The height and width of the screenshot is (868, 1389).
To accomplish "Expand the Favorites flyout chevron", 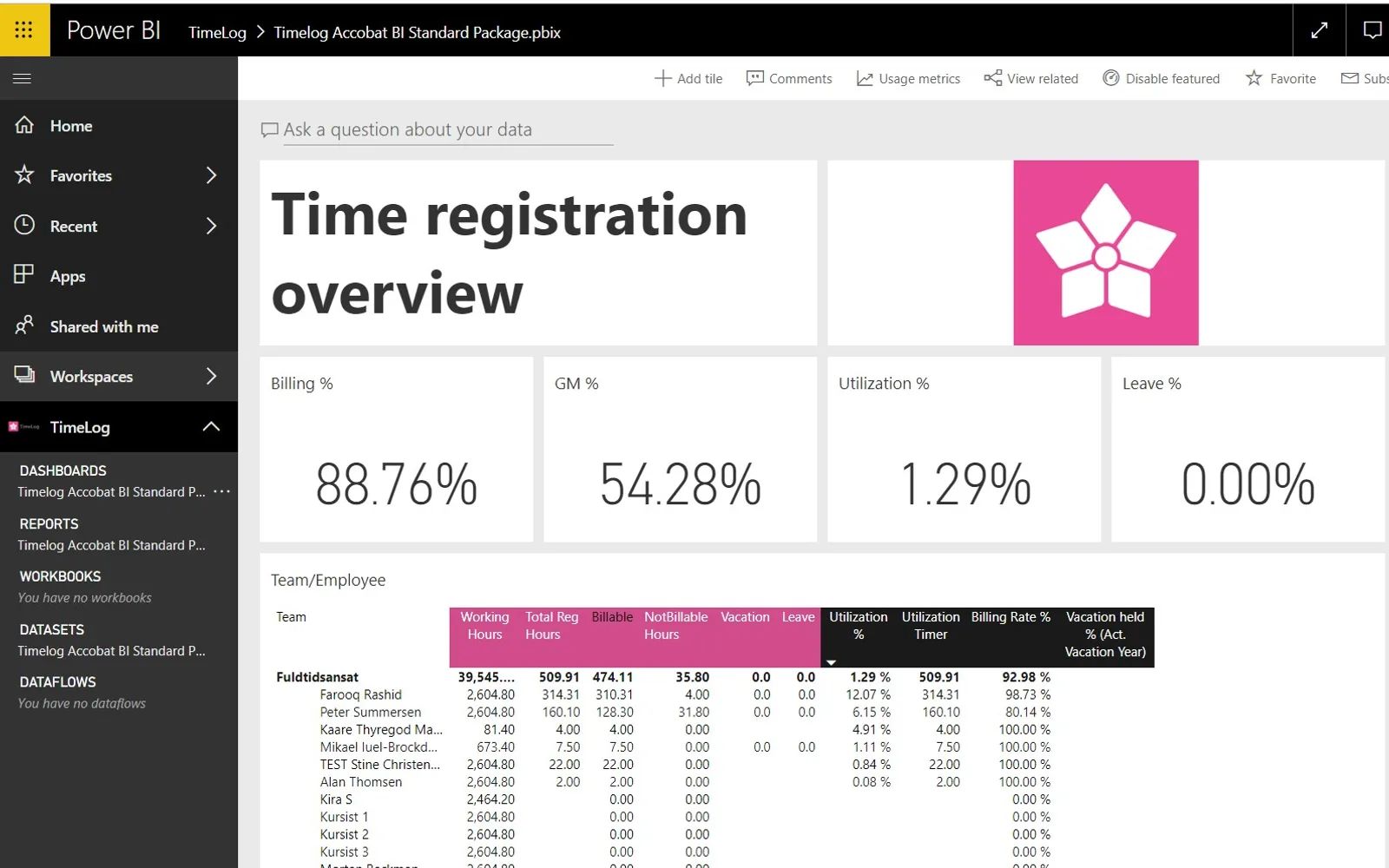I will 211,175.
